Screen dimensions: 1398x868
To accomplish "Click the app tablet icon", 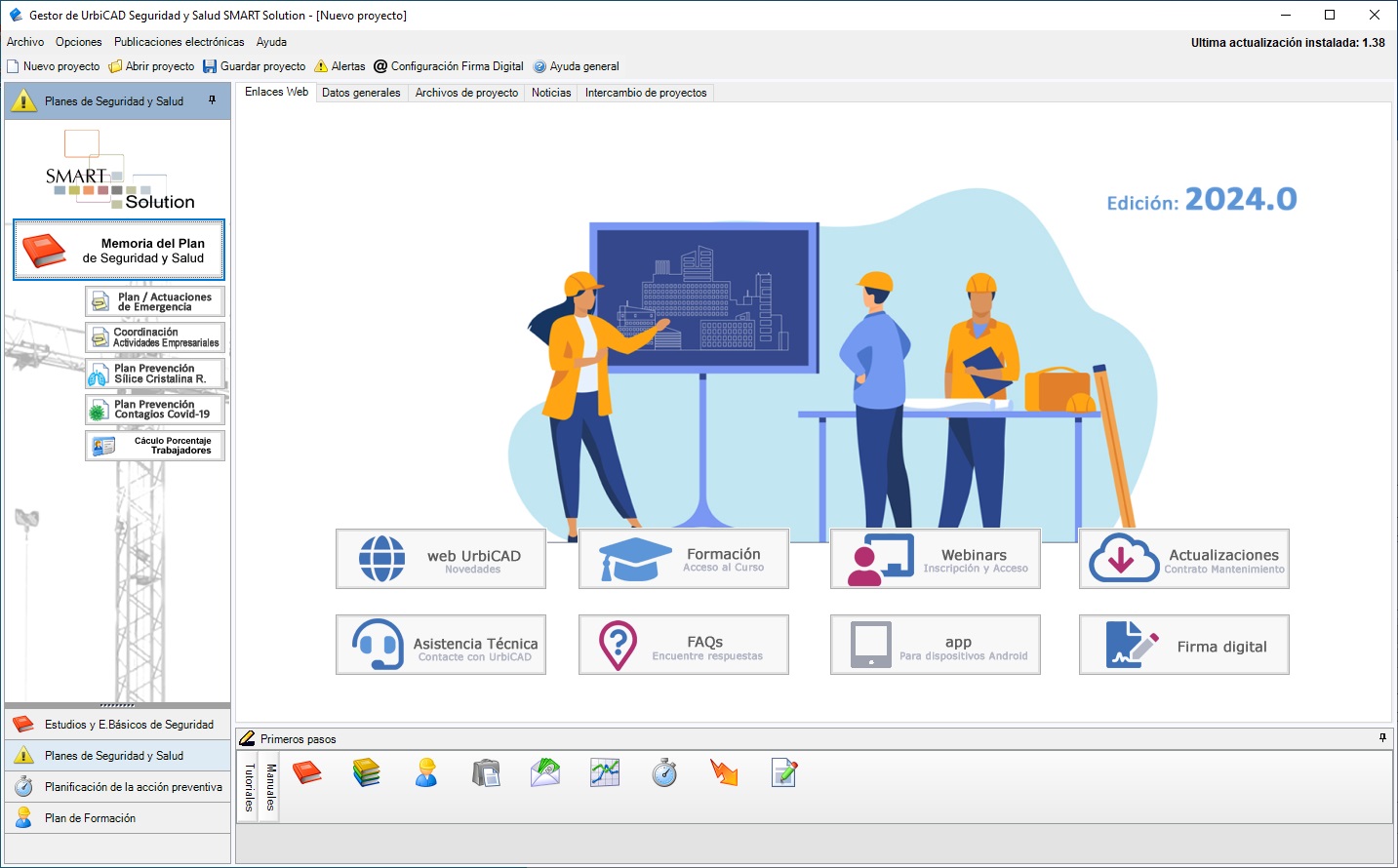I will (x=870, y=645).
